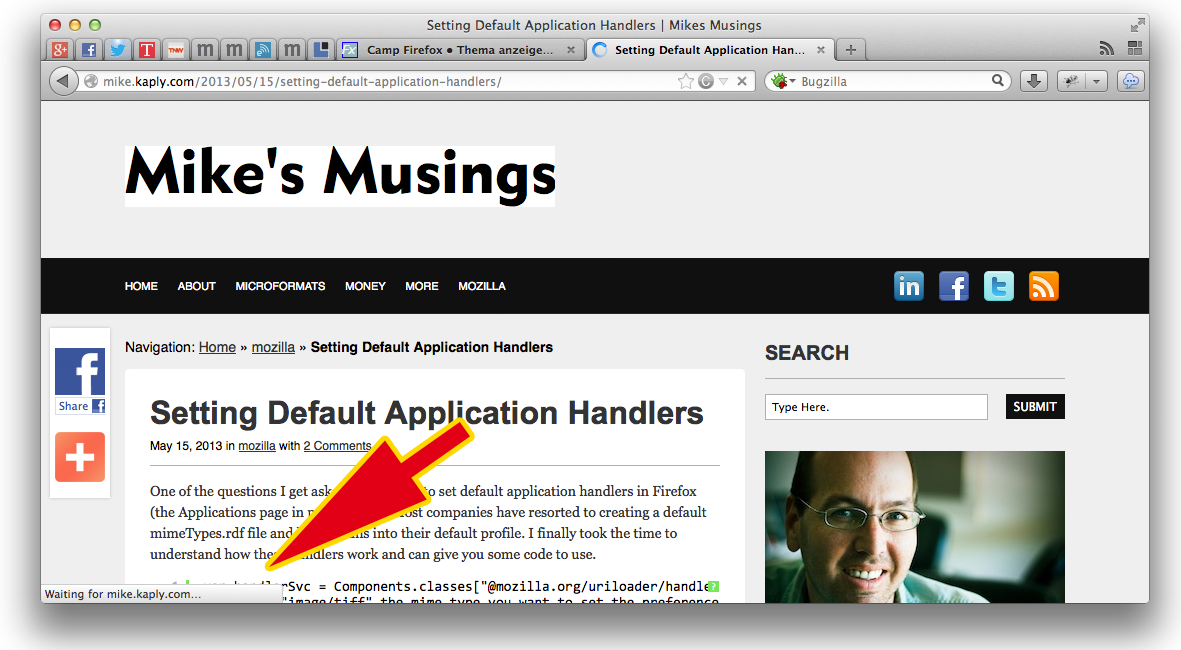Click the orange RSS icon in the nav bar
1181x650 pixels.
click(1044, 286)
